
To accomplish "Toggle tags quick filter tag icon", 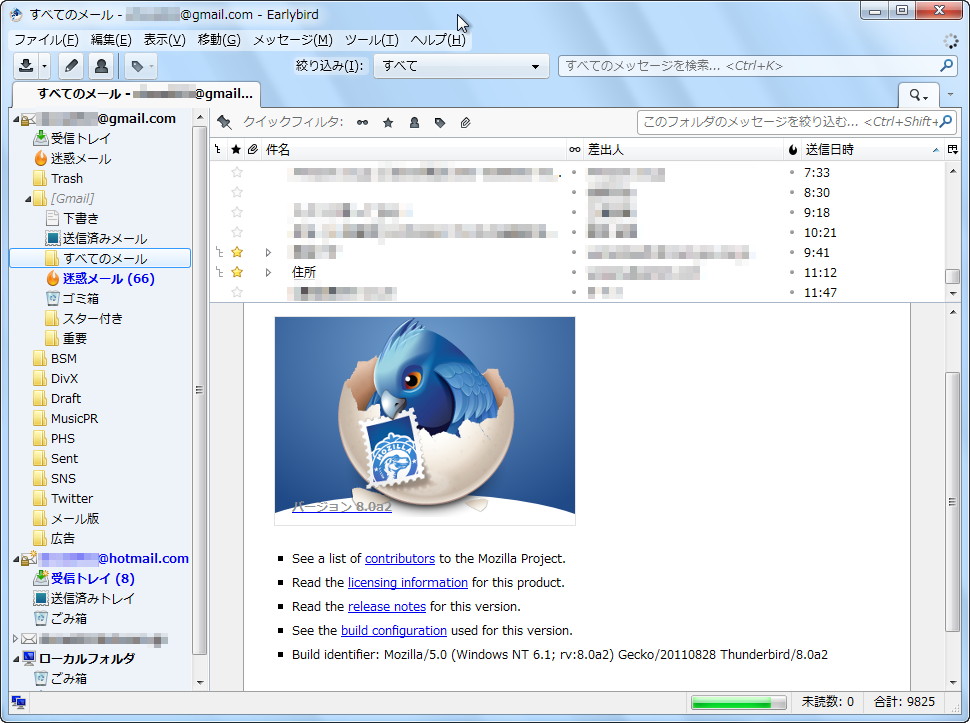I will coord(440,122).
